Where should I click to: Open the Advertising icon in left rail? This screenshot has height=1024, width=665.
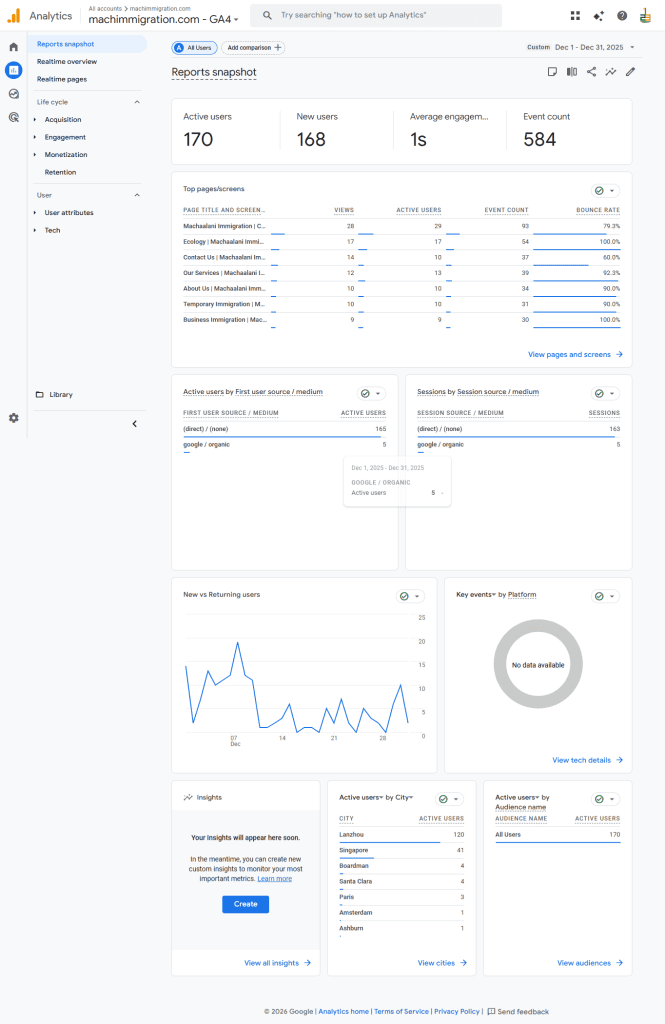[x=13, y=116]
